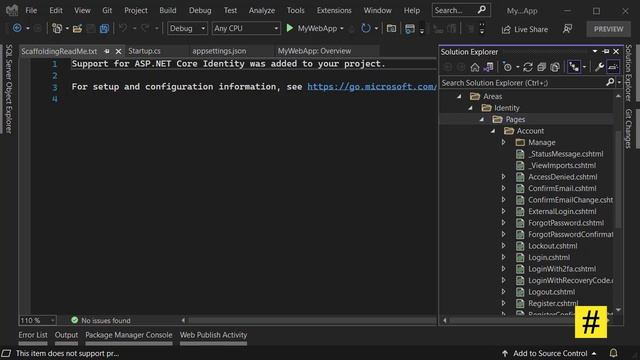Open the Analyze menu

click(262, 10)
